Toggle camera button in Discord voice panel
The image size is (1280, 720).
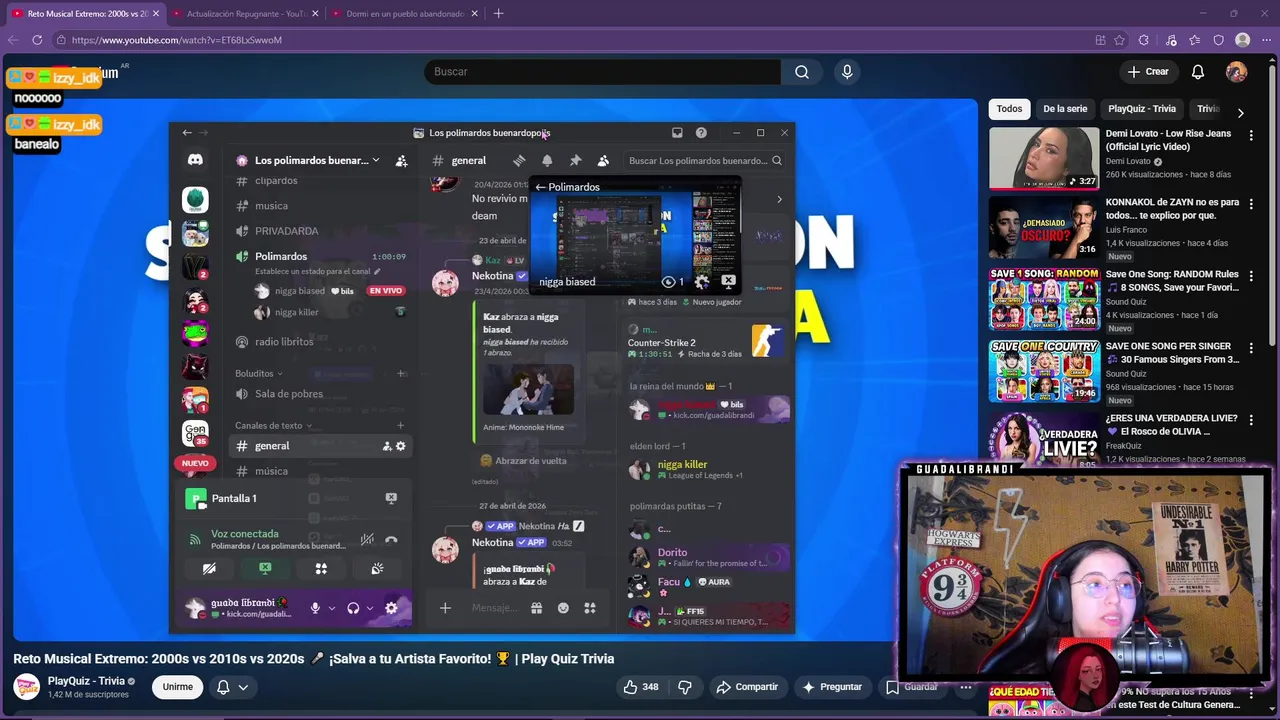point(209,568)
